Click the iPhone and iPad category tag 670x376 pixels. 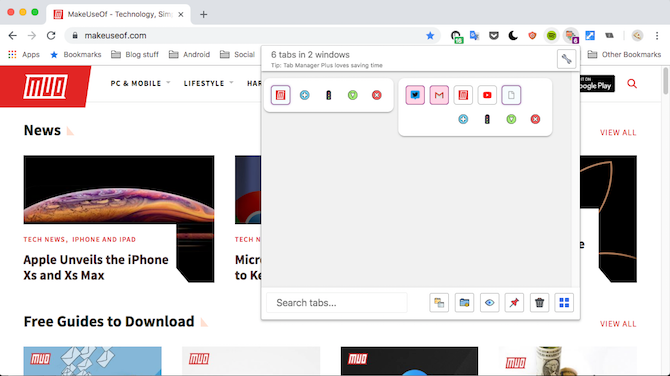pyautogui.click(x=104, y=239)
